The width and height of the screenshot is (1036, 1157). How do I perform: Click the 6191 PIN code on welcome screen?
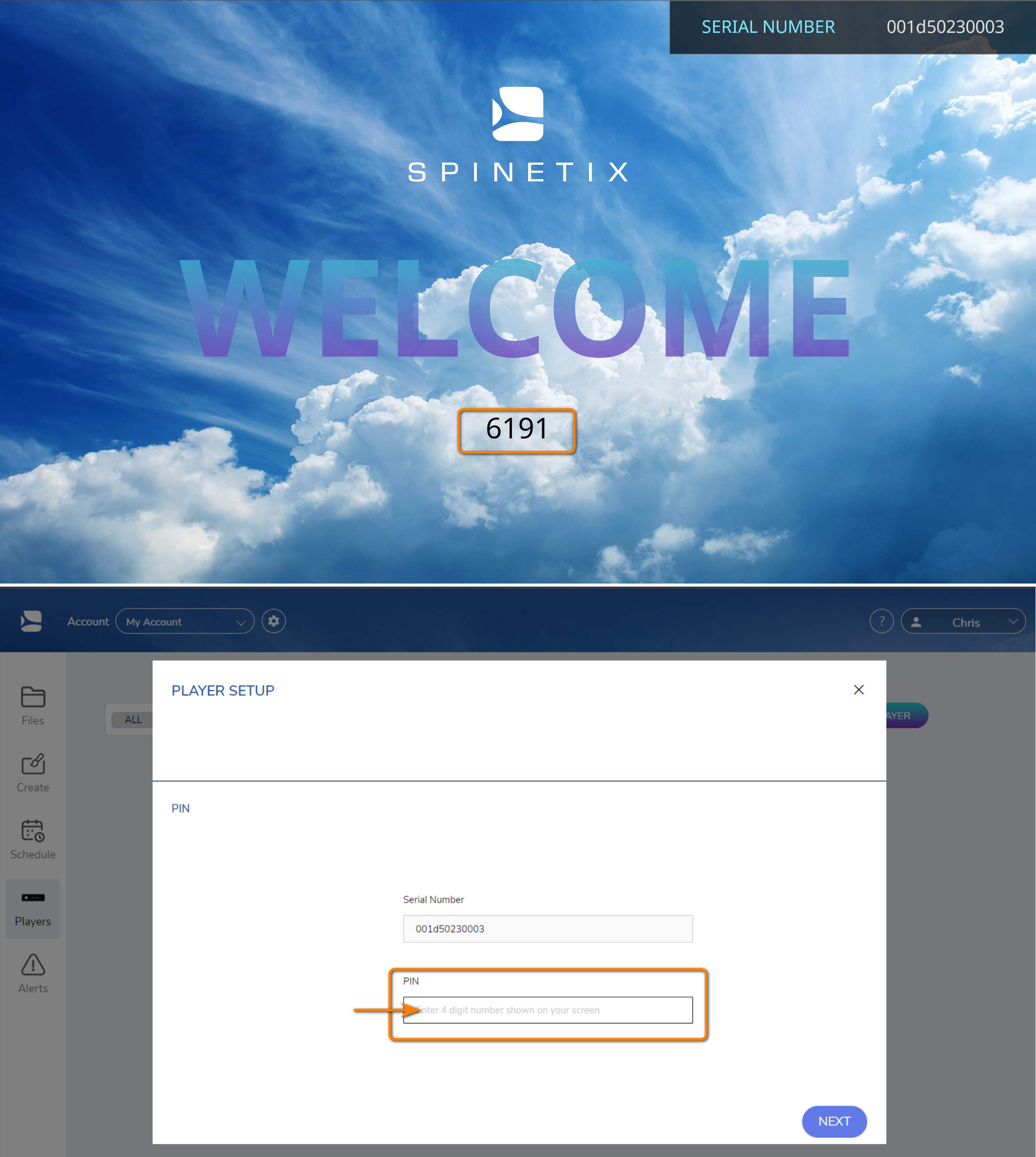(517, 429)
